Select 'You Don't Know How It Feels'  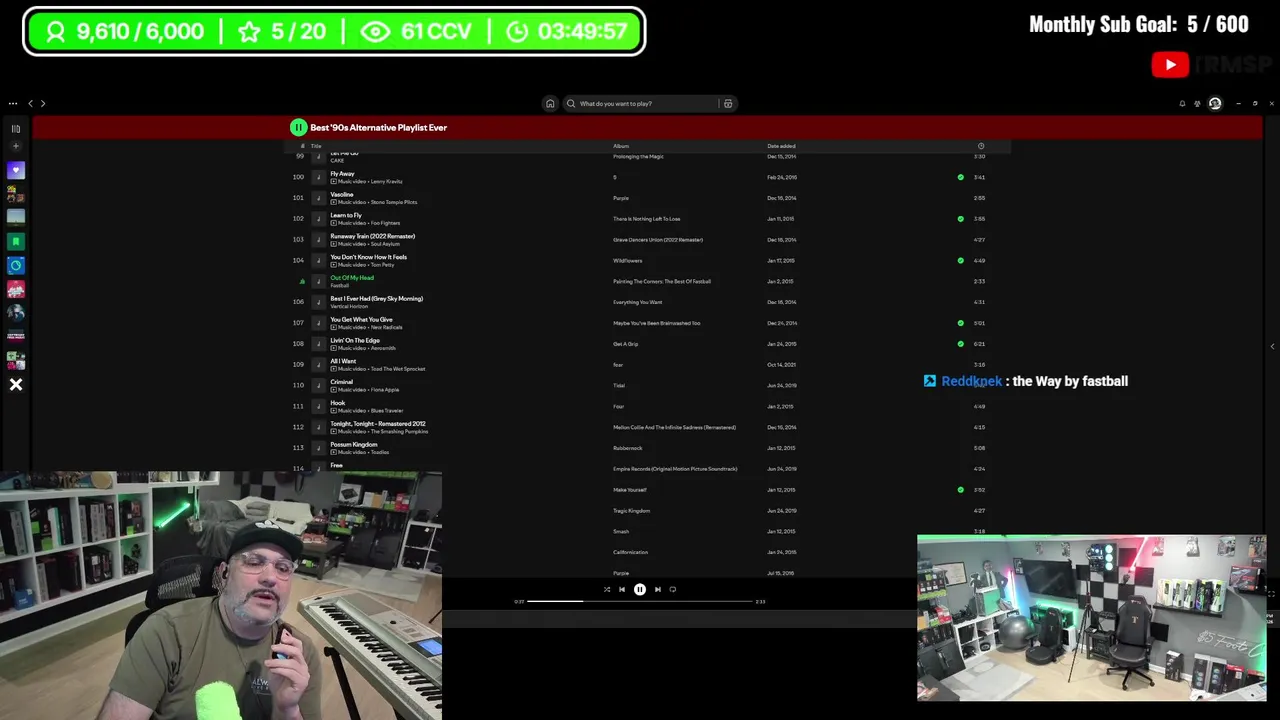(x=368, y=257)
